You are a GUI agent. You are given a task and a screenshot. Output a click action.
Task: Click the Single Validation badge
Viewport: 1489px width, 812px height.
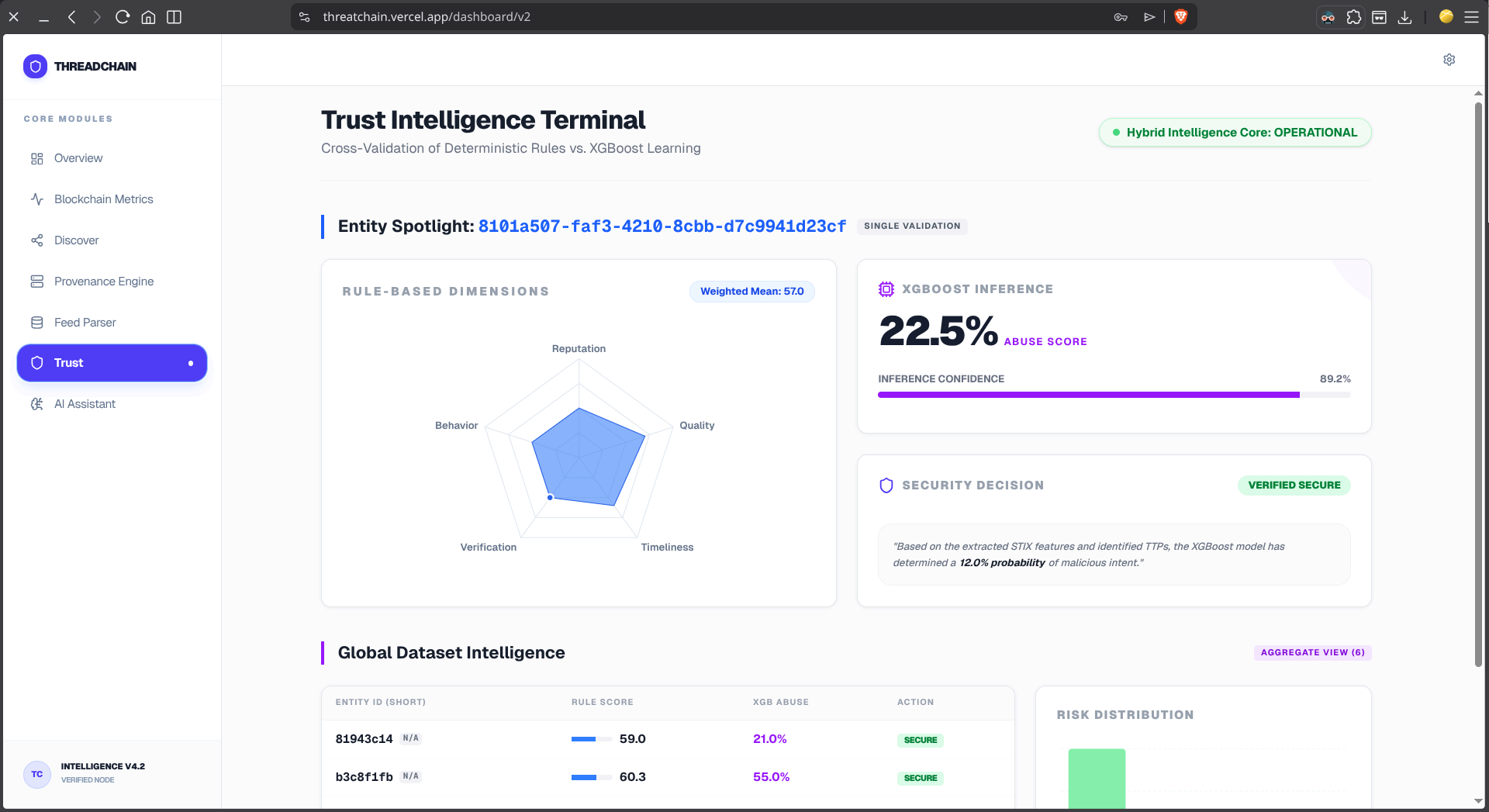(912, 226)
